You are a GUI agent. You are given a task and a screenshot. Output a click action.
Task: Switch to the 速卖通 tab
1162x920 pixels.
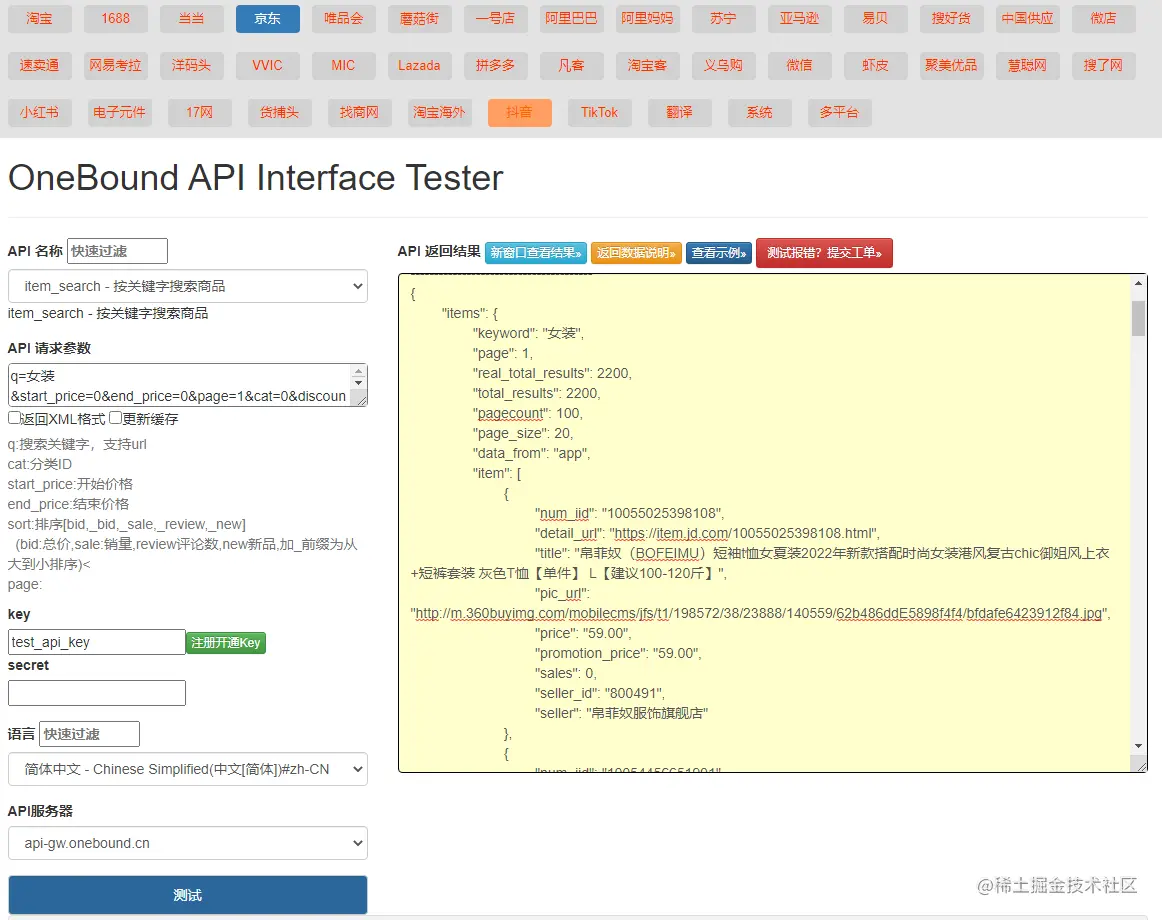click(39, 65)
